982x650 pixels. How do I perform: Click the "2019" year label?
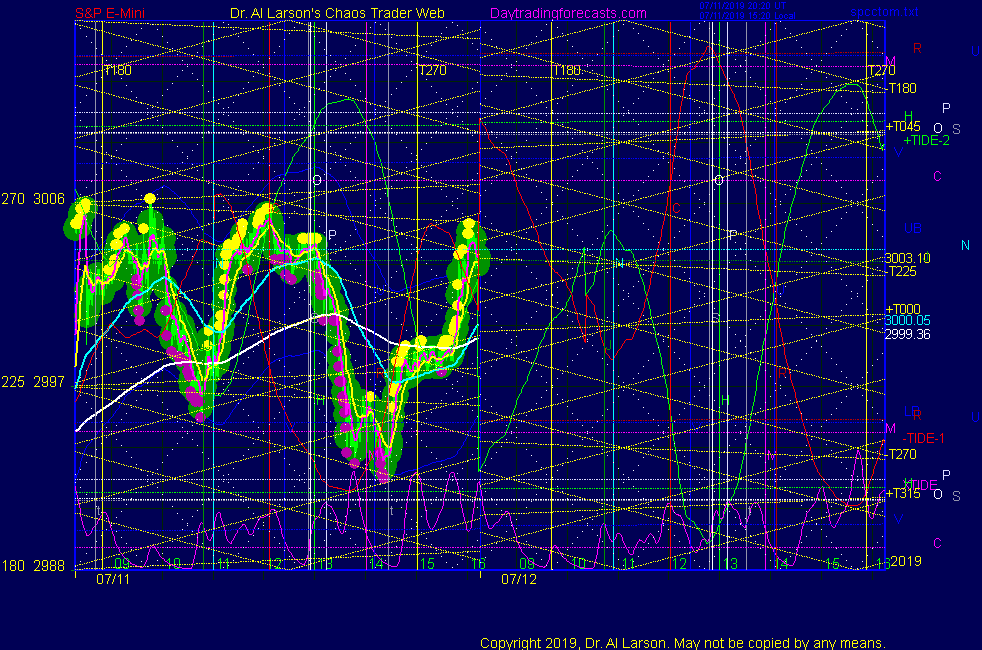click(x=906, y=561)
